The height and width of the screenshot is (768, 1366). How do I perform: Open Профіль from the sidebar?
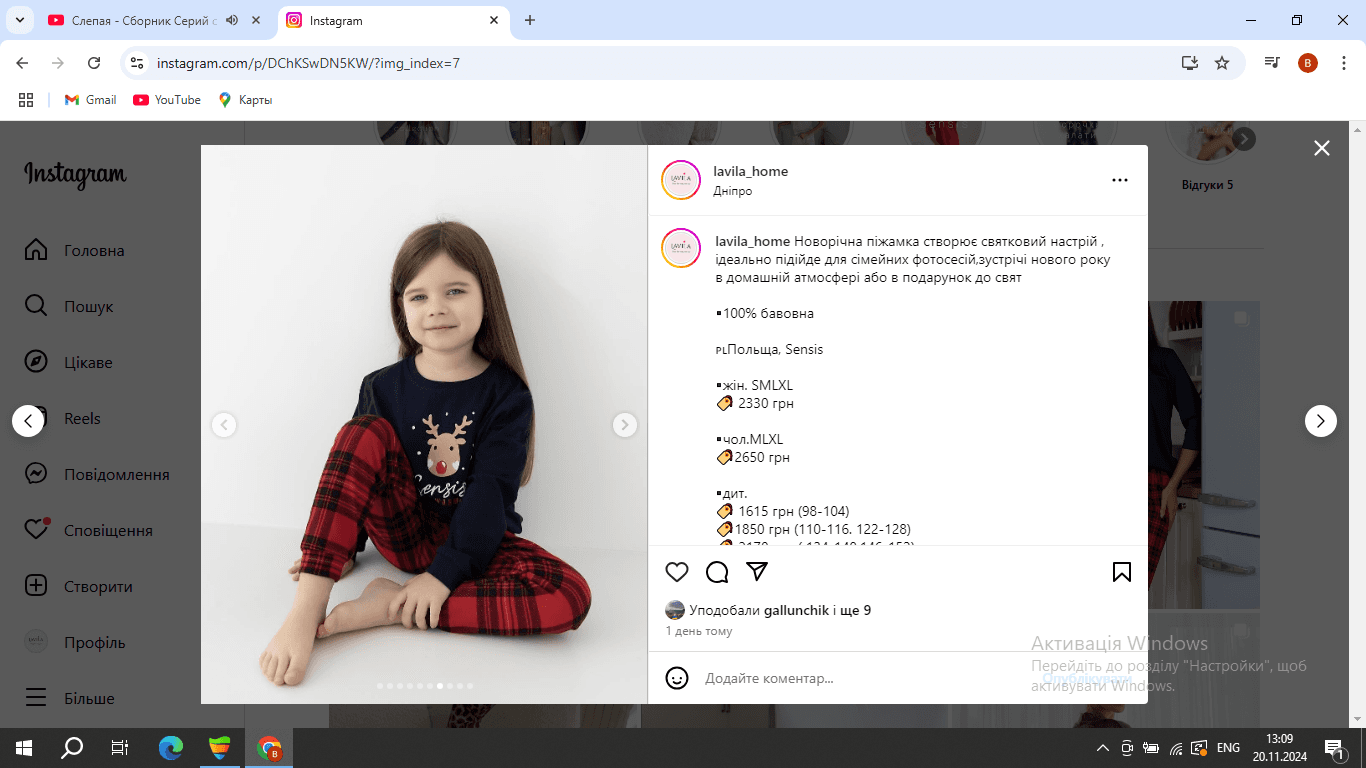coord(75,642)
